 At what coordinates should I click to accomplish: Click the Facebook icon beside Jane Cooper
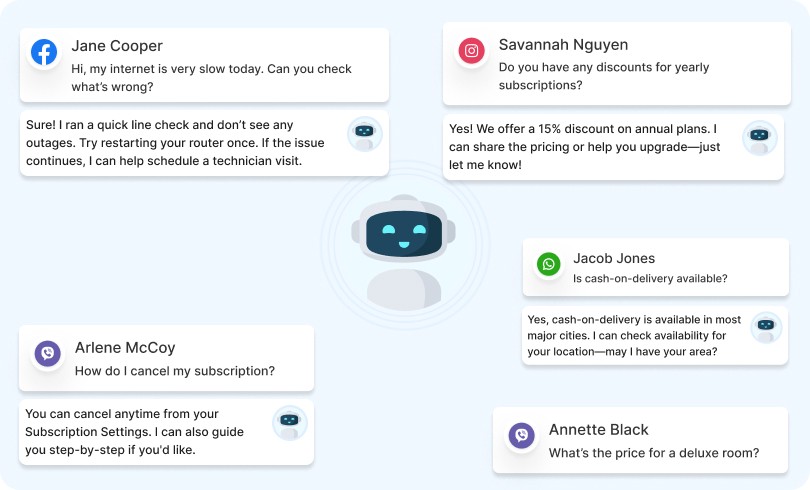coord(44,52)
